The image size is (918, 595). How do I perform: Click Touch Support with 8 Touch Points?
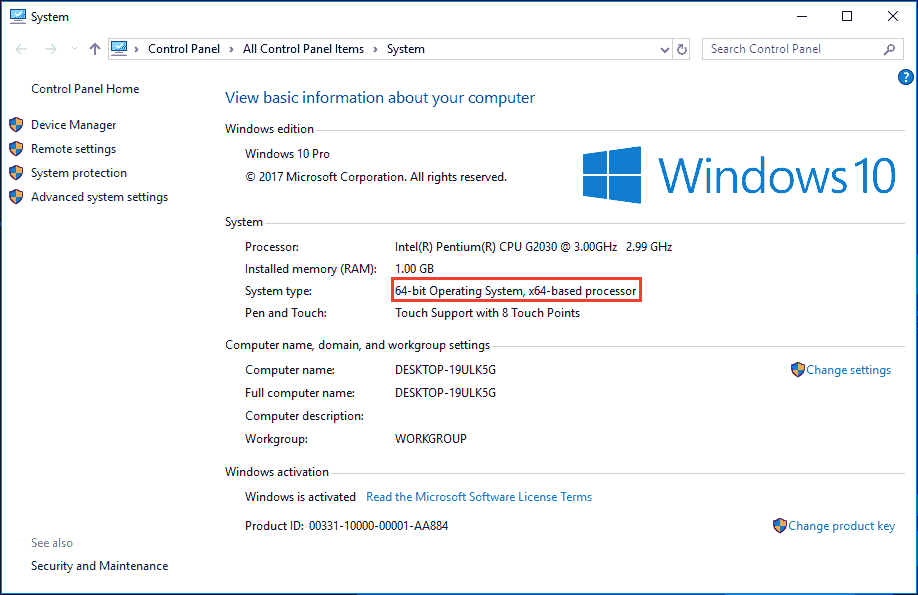point(487,313)
